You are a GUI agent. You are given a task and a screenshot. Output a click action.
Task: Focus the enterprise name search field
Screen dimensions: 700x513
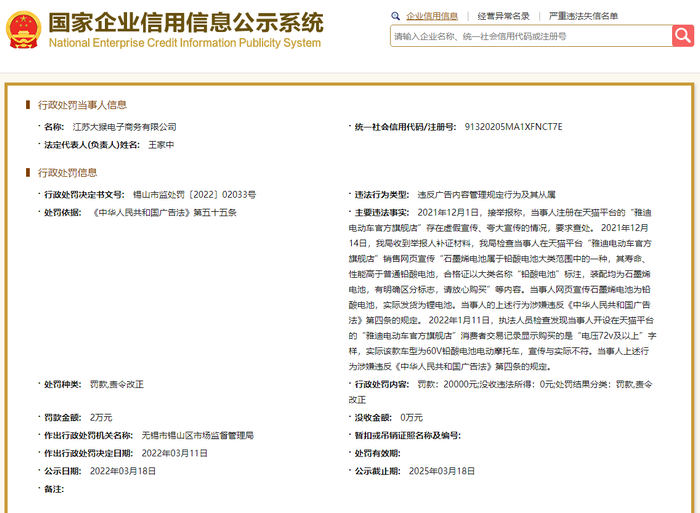pyautogui.click(x=531, y=36)
